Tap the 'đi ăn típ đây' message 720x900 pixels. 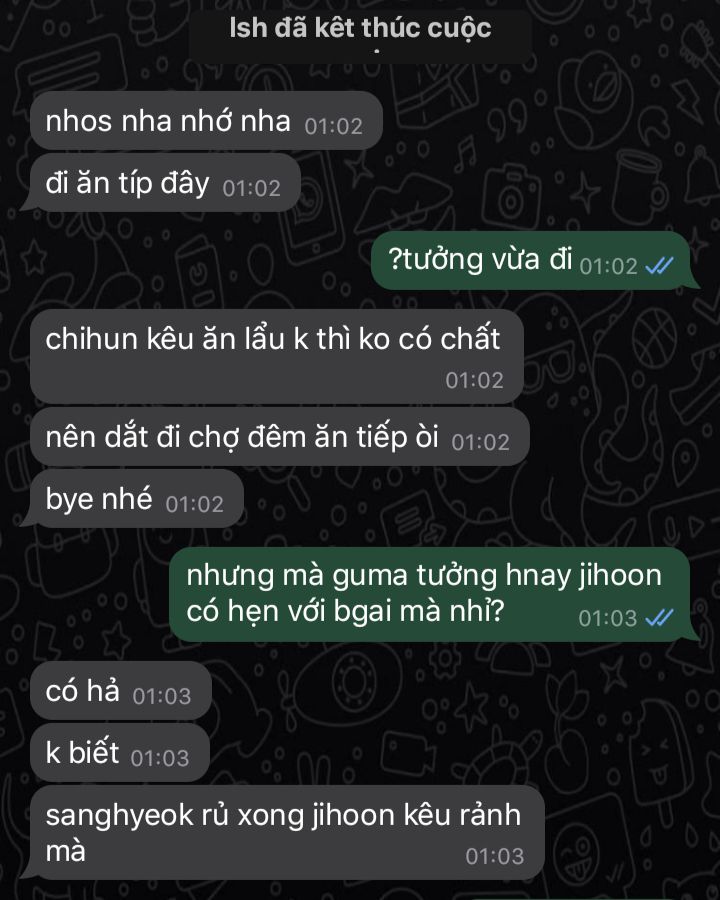tap(163, 183)
